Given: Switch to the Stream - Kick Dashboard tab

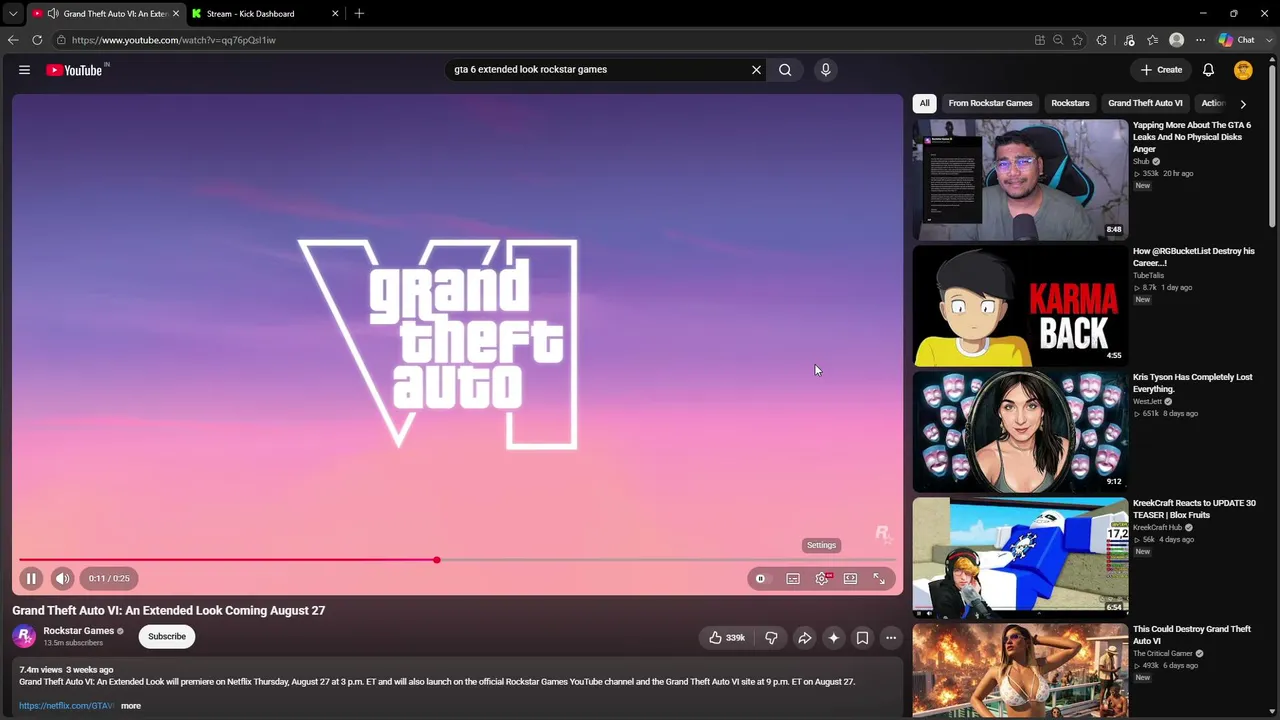Looking at the screenshot, I should 265,14.
